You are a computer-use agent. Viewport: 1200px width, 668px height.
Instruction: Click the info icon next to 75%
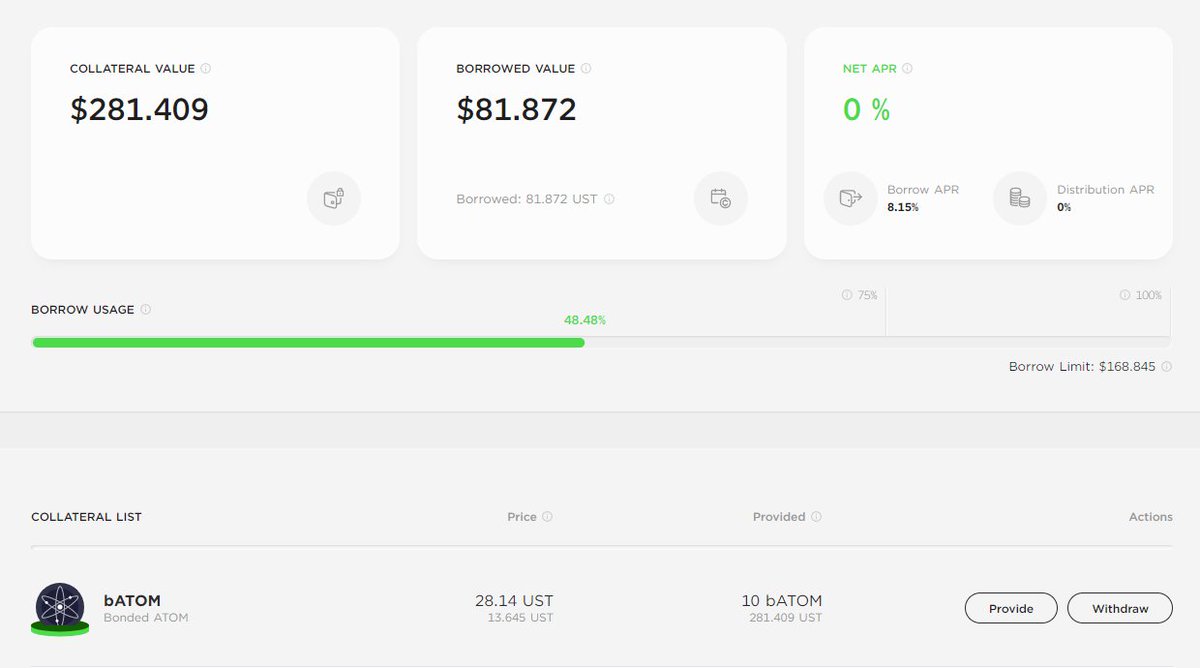pos(847,295)
